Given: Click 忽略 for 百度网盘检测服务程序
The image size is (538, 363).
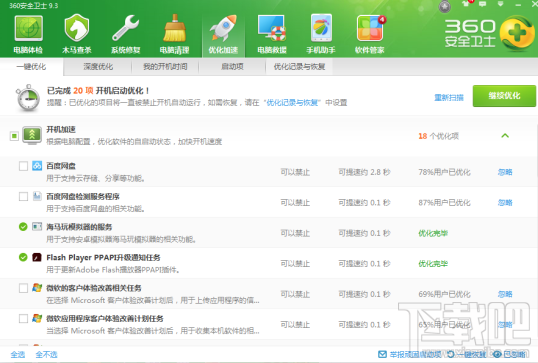Looking at the screenshot, I should click(x=505, y=202).
